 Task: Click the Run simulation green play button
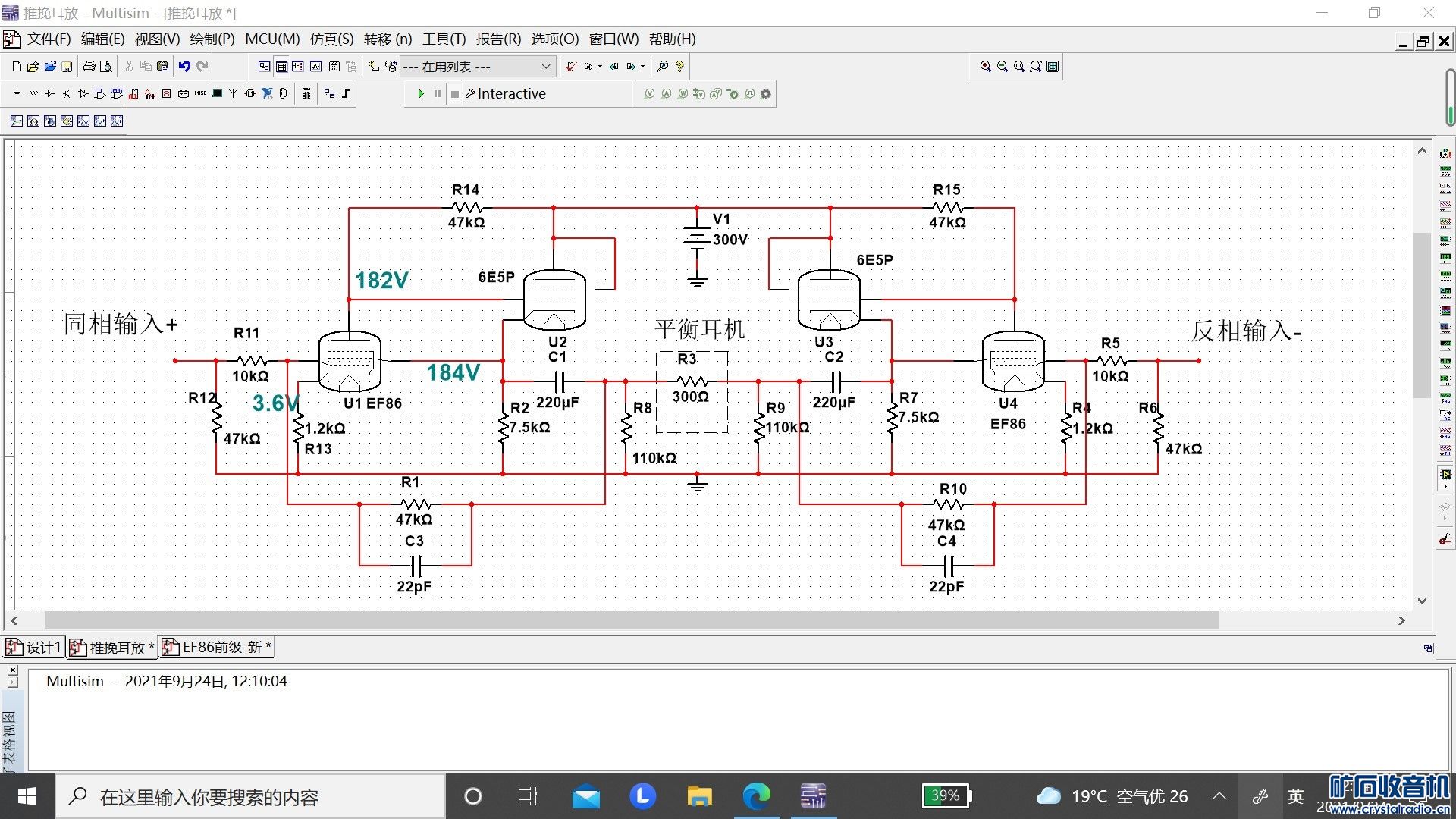[x=421, y=94]
